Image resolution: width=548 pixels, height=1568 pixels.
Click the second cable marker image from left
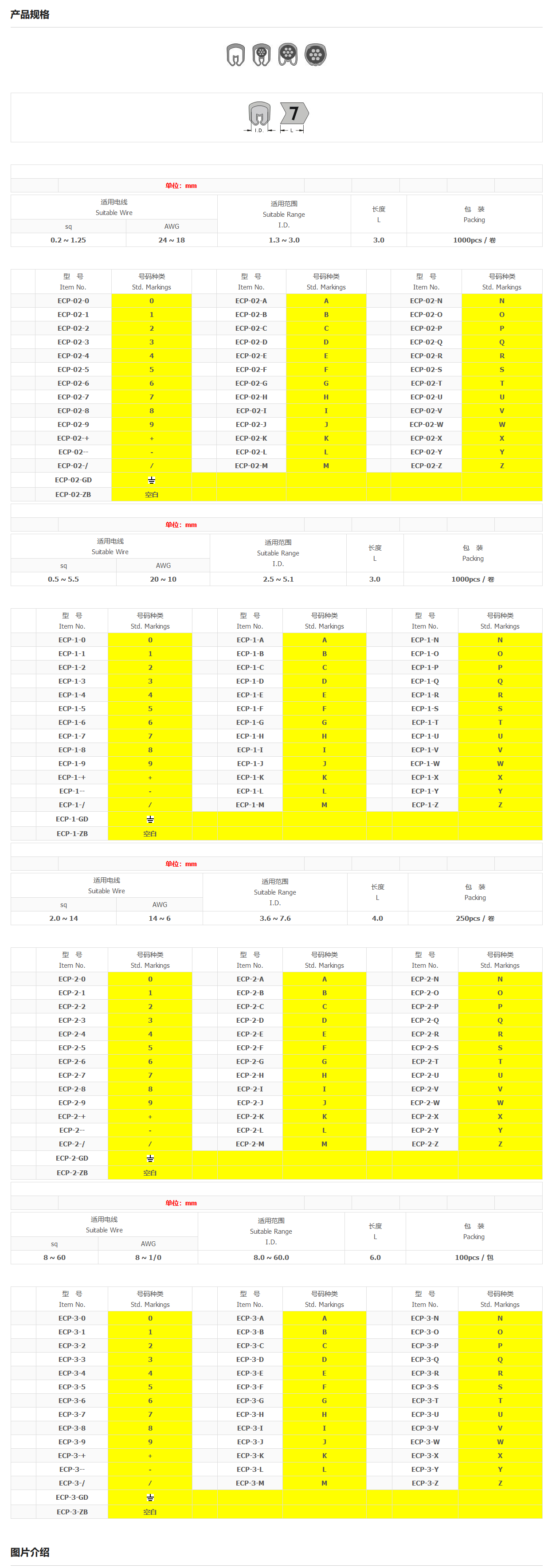tap(261, 55)
